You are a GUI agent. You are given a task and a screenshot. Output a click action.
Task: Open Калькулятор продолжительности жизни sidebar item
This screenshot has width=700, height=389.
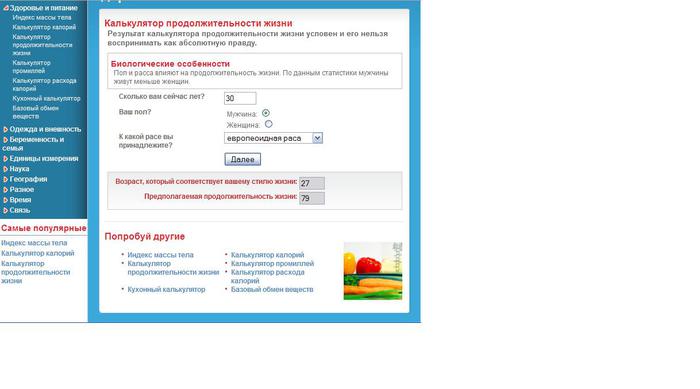[42, 45]
